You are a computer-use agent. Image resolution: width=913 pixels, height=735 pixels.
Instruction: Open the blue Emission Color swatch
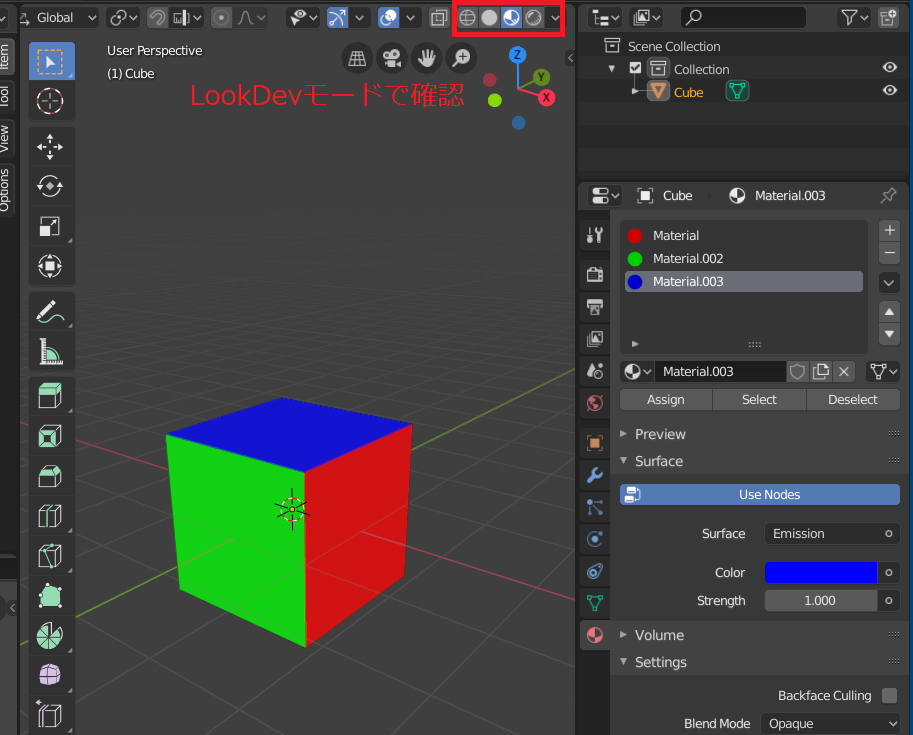[x=820, y=573]
